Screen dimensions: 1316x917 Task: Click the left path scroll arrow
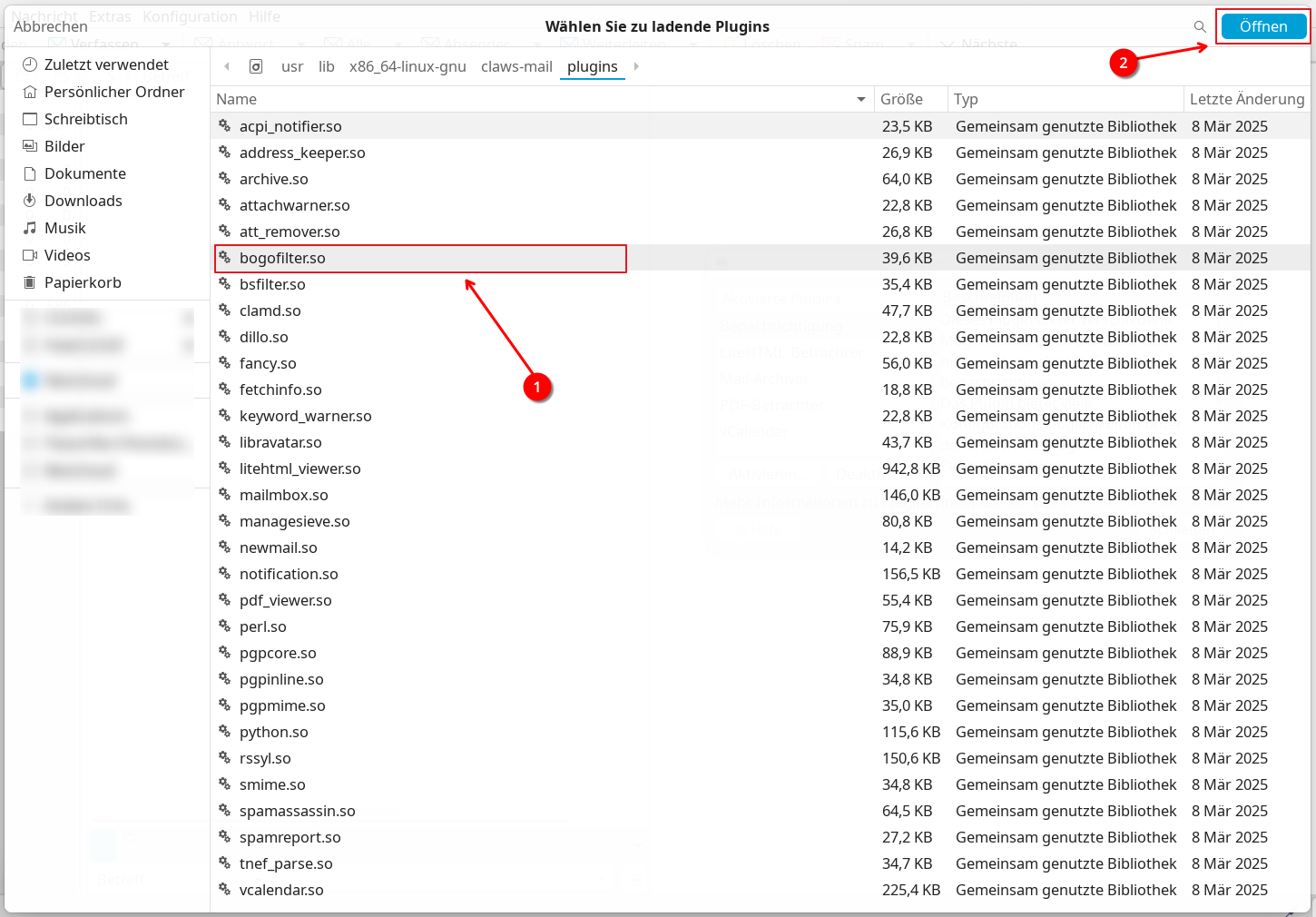tap(227, 66)
